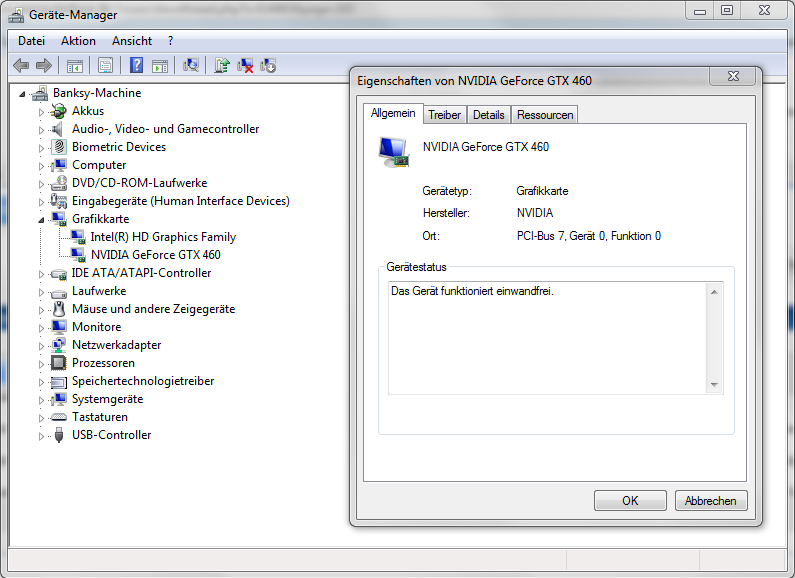Open the Aktion menu
Viewport: 795px width, 578px height.
click(x=78, y=41)
